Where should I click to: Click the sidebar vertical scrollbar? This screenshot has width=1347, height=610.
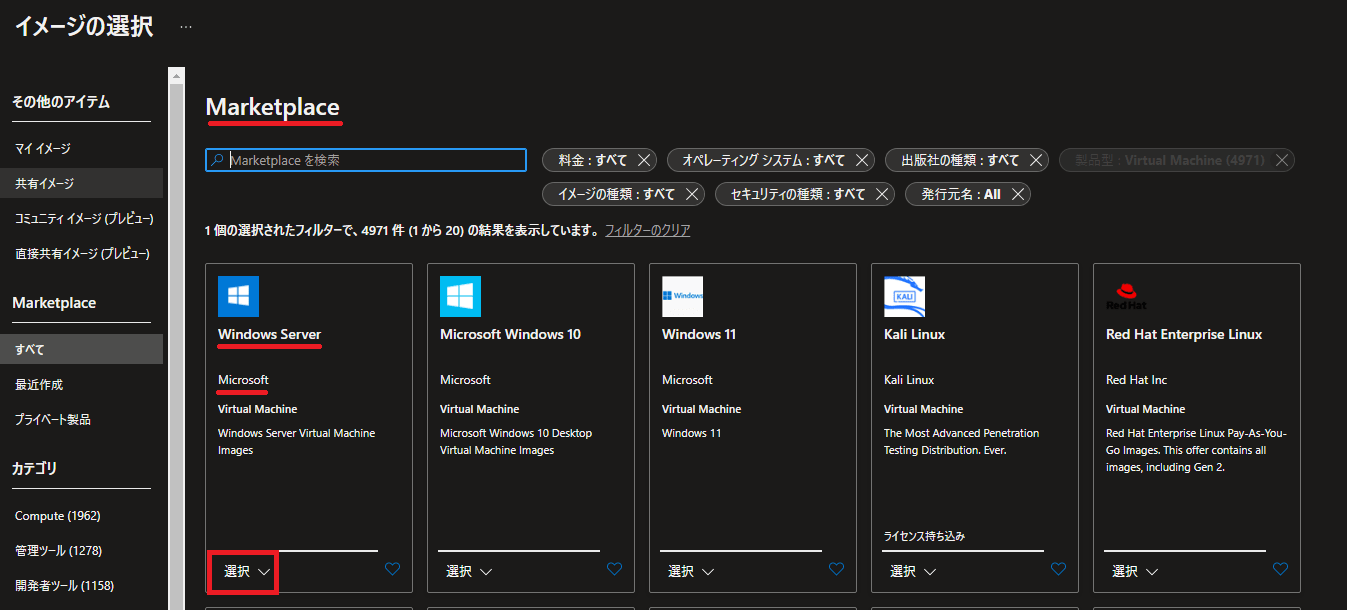(177, 345)
